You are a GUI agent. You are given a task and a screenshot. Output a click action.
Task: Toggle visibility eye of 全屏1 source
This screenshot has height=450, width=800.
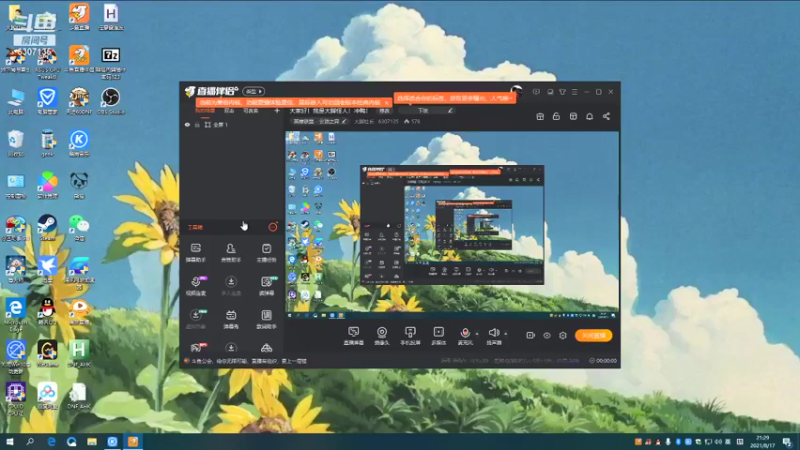click(187, 124)
